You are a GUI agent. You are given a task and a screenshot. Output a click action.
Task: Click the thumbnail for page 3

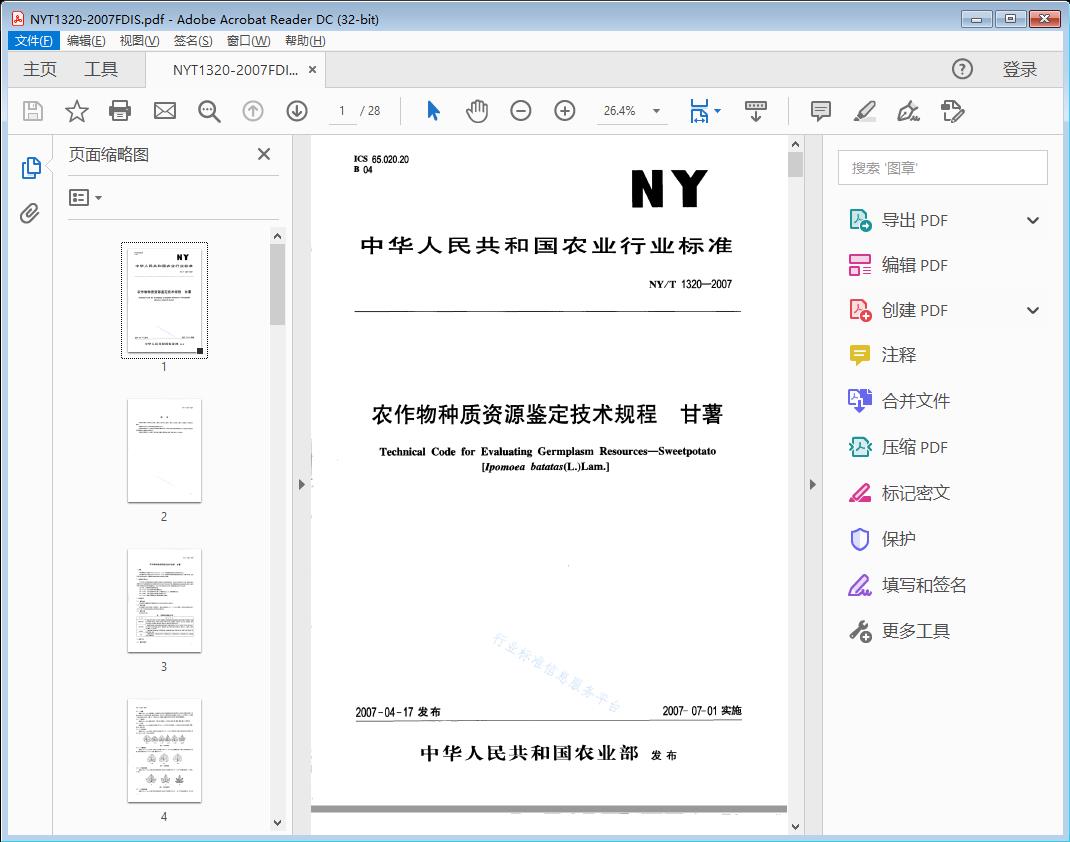click(164, 600)
